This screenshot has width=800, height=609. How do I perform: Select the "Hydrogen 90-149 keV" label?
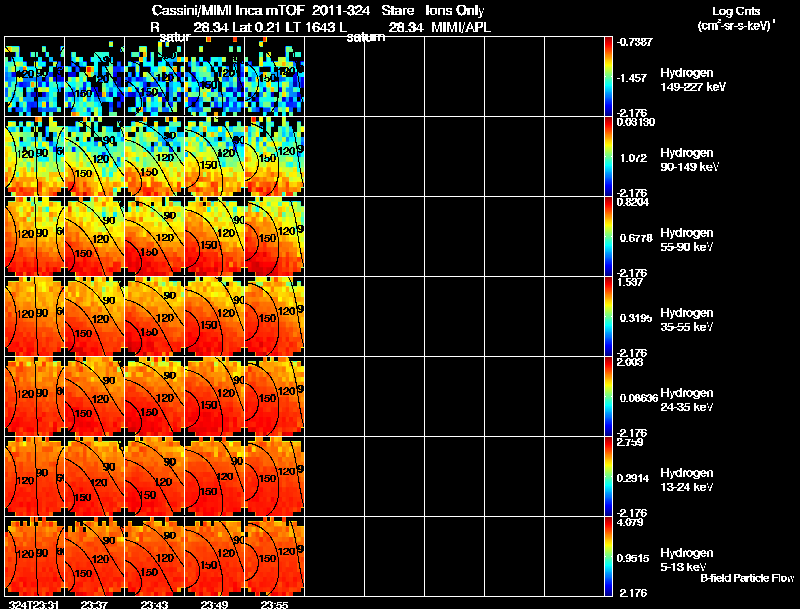click(x=689, y=160)
